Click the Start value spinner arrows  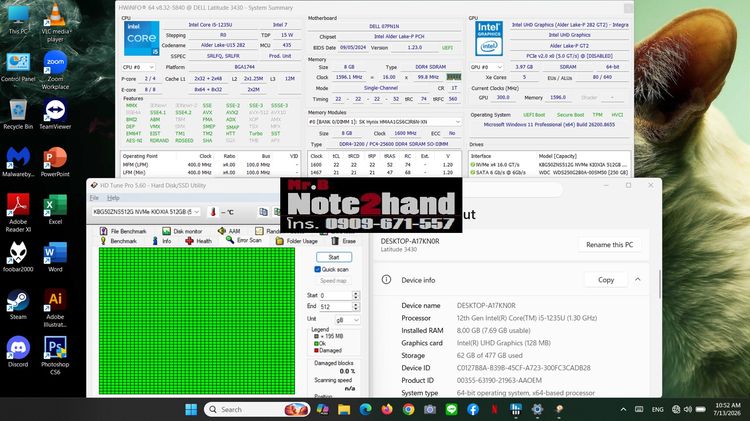355,296
